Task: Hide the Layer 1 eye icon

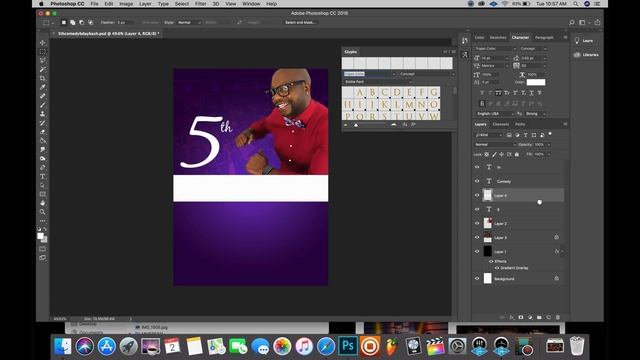Action: 477,251
